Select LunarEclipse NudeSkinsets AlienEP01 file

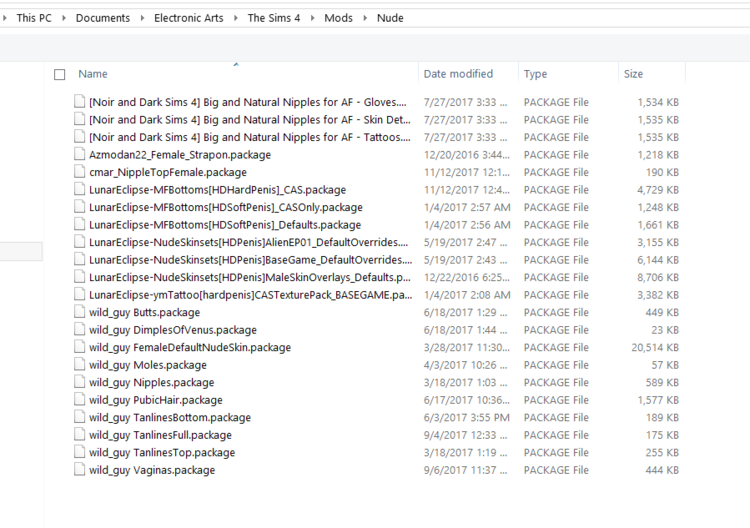click(248, 242)
